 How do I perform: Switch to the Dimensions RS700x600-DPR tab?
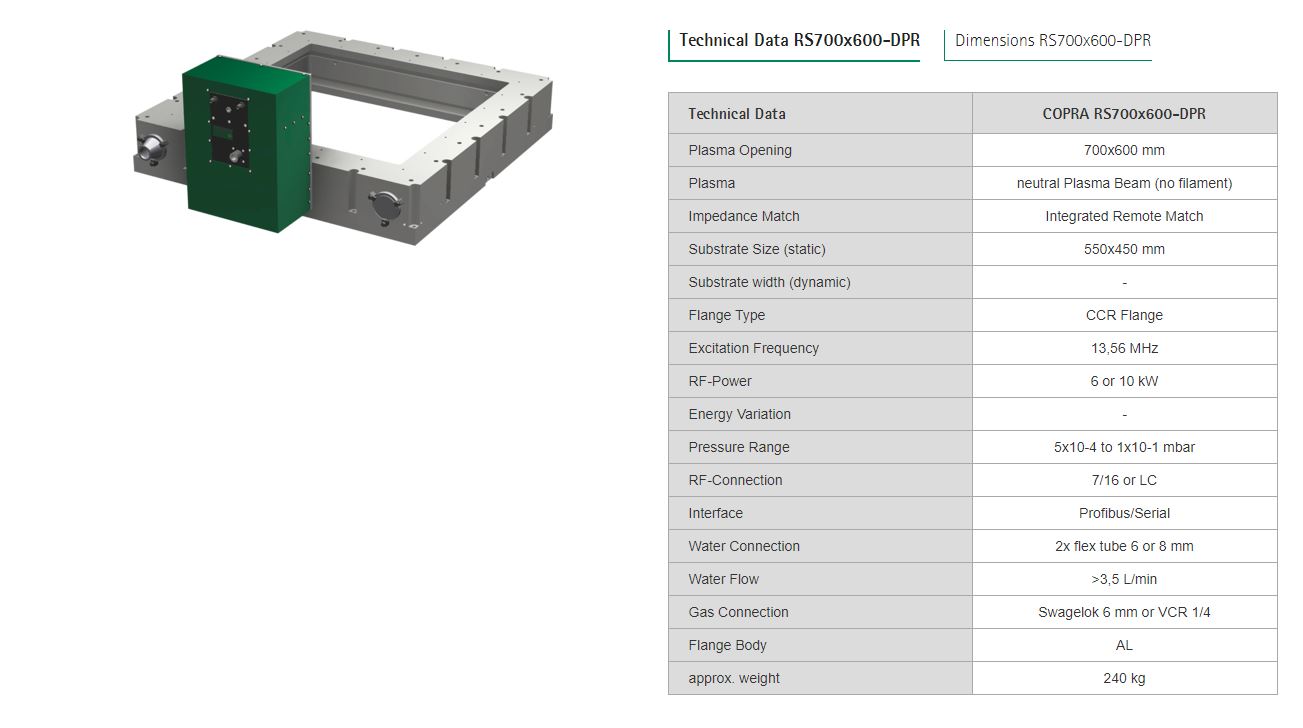coord(1052,41)
